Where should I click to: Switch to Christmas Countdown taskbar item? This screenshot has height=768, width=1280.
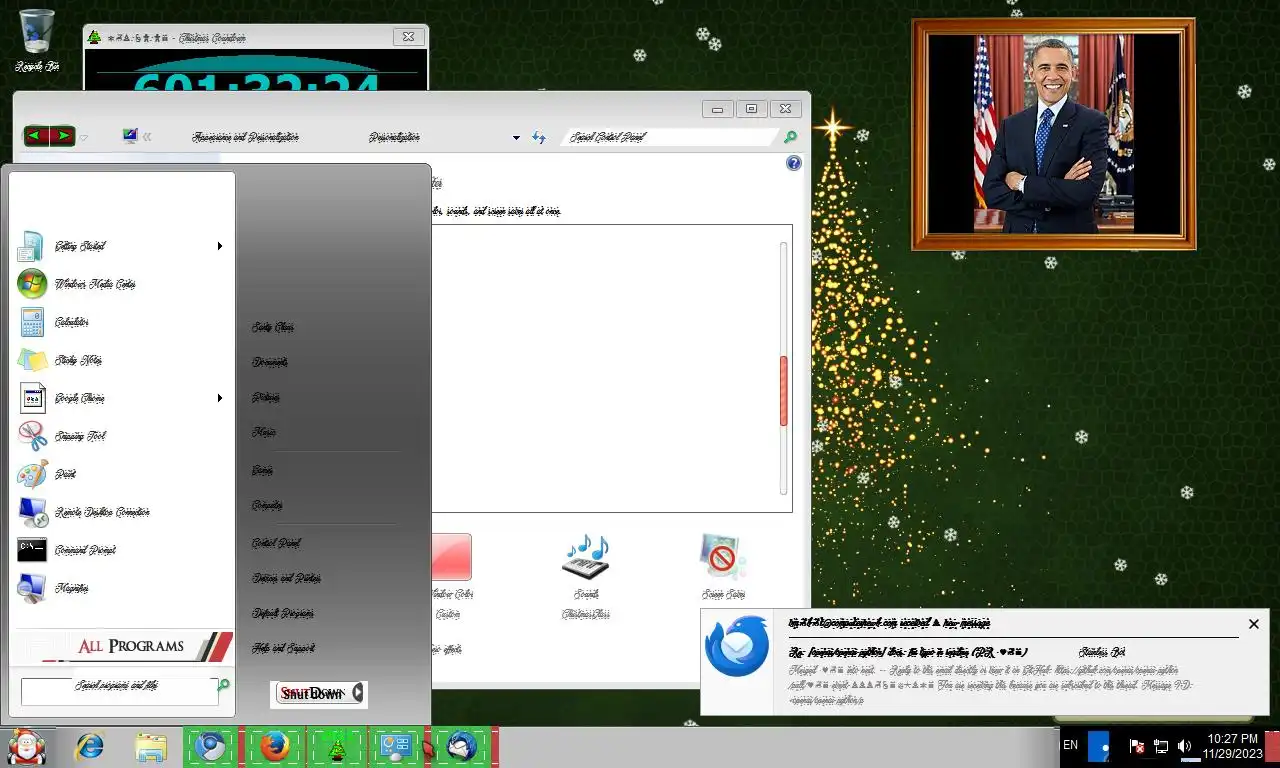pos(338,747)
